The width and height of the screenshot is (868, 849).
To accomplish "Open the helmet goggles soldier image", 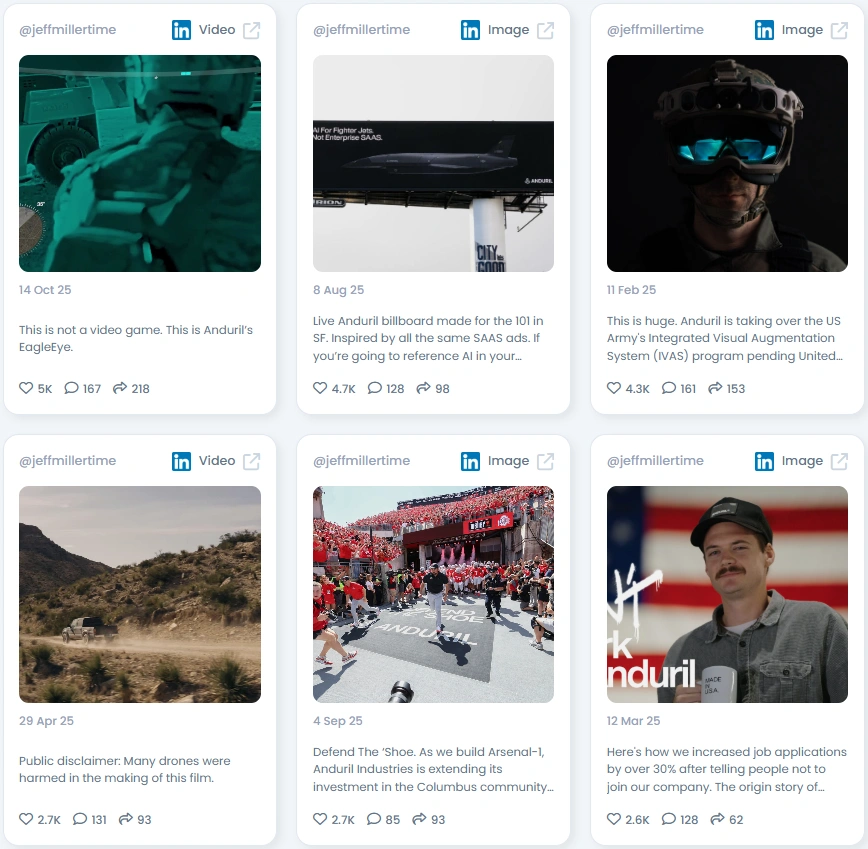I will click(727, 163).
